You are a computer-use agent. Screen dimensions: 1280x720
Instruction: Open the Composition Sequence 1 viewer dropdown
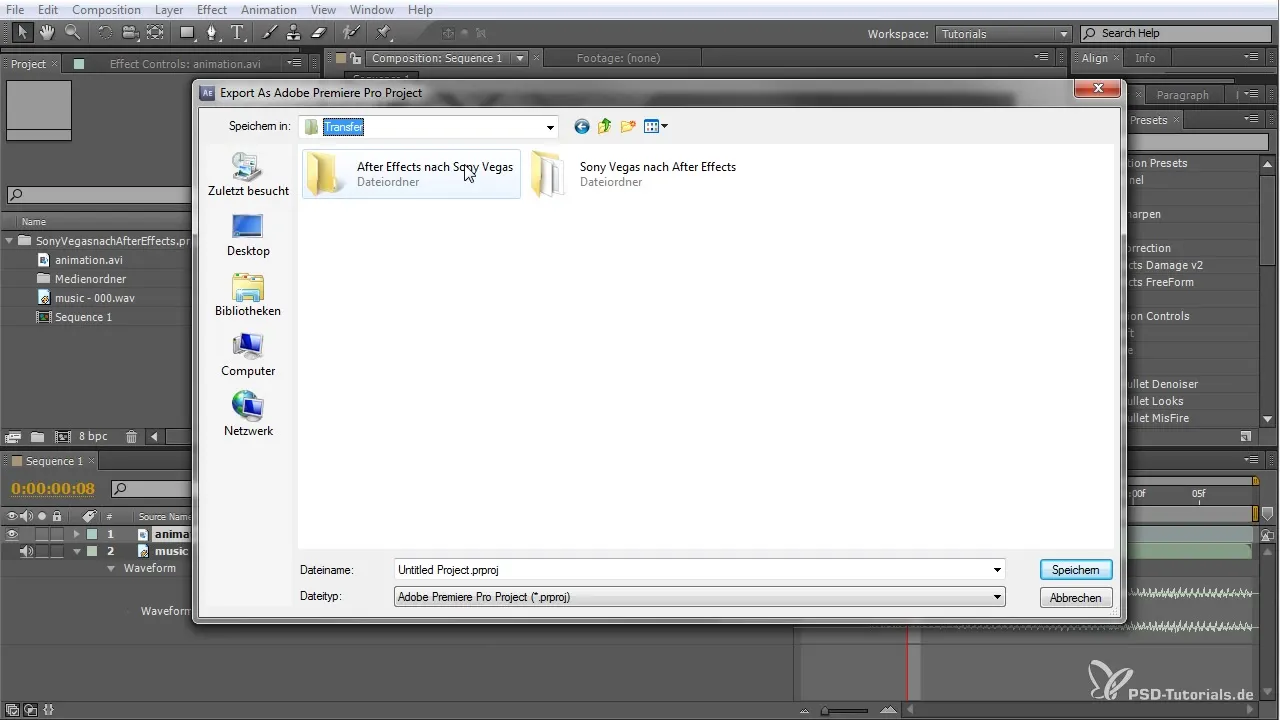point(520,58)
